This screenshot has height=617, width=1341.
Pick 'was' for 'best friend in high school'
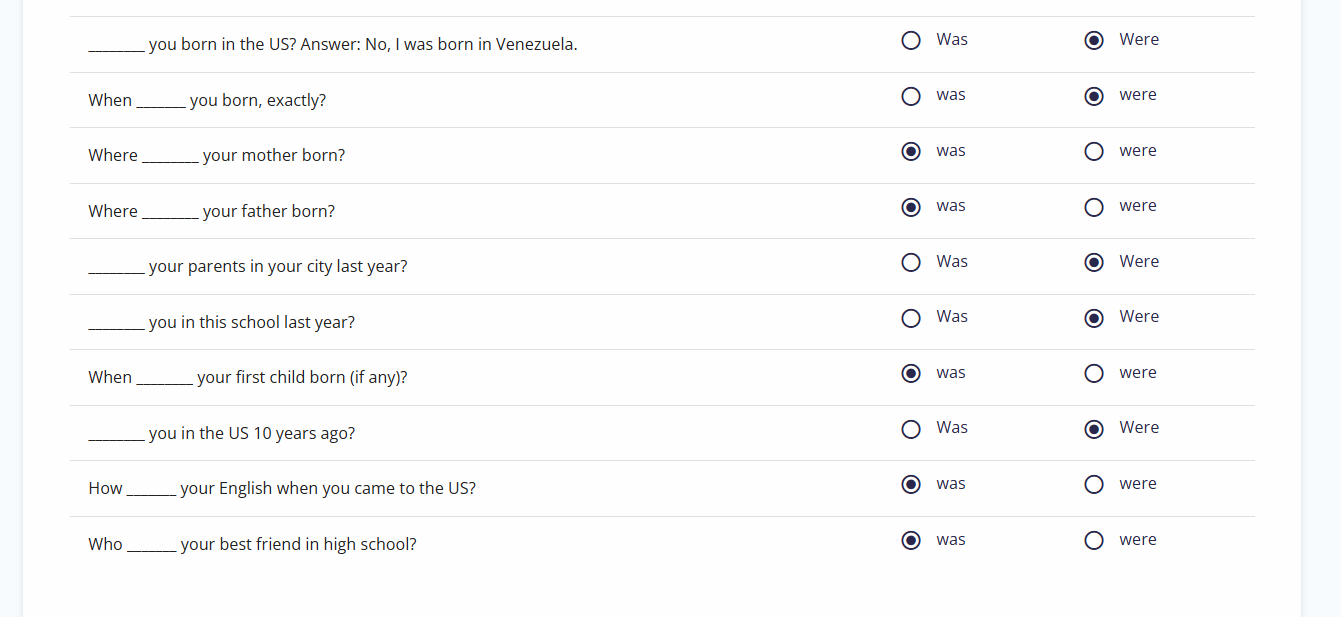pos(911,541)
